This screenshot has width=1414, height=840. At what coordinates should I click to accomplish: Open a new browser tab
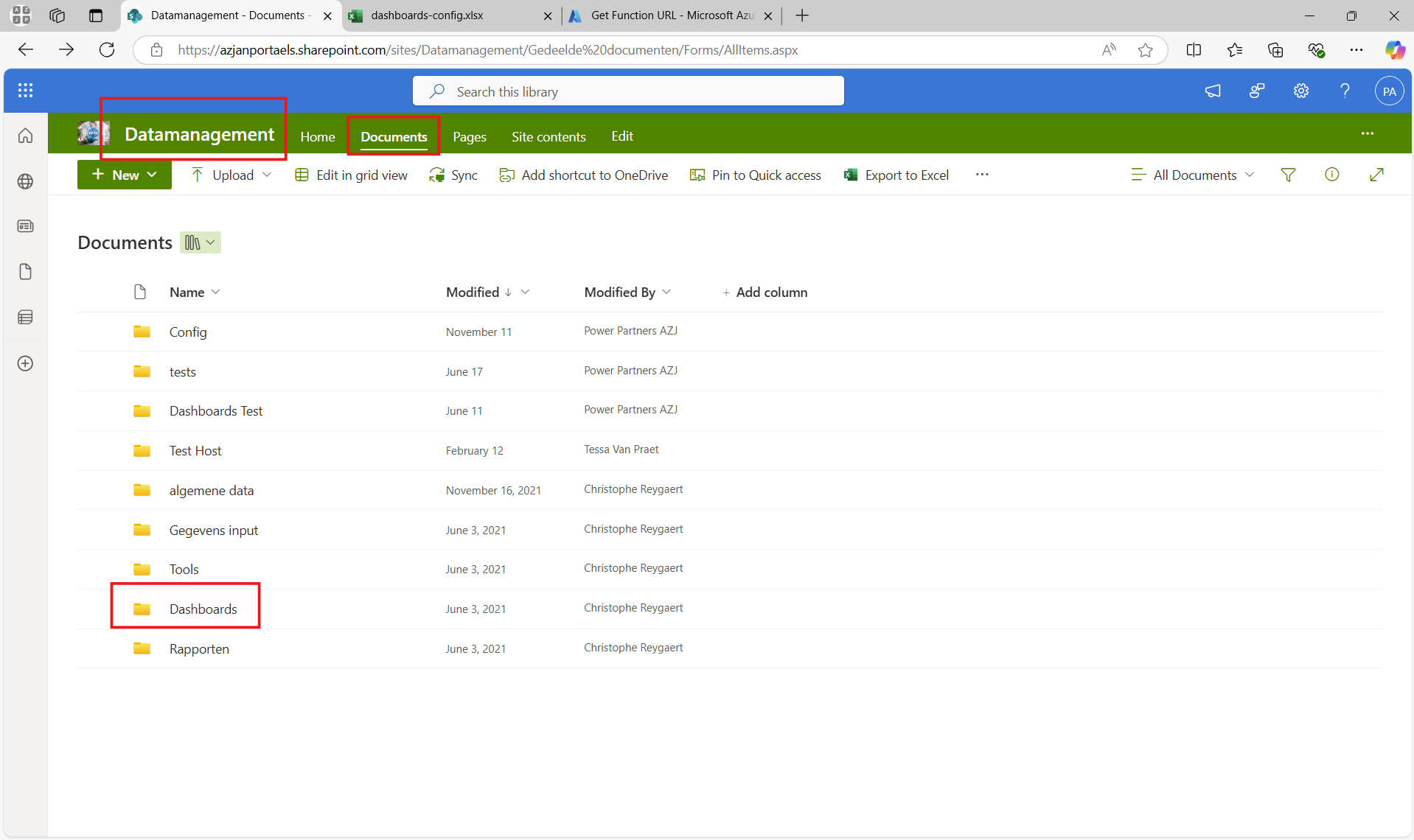[x=802, y=15]
